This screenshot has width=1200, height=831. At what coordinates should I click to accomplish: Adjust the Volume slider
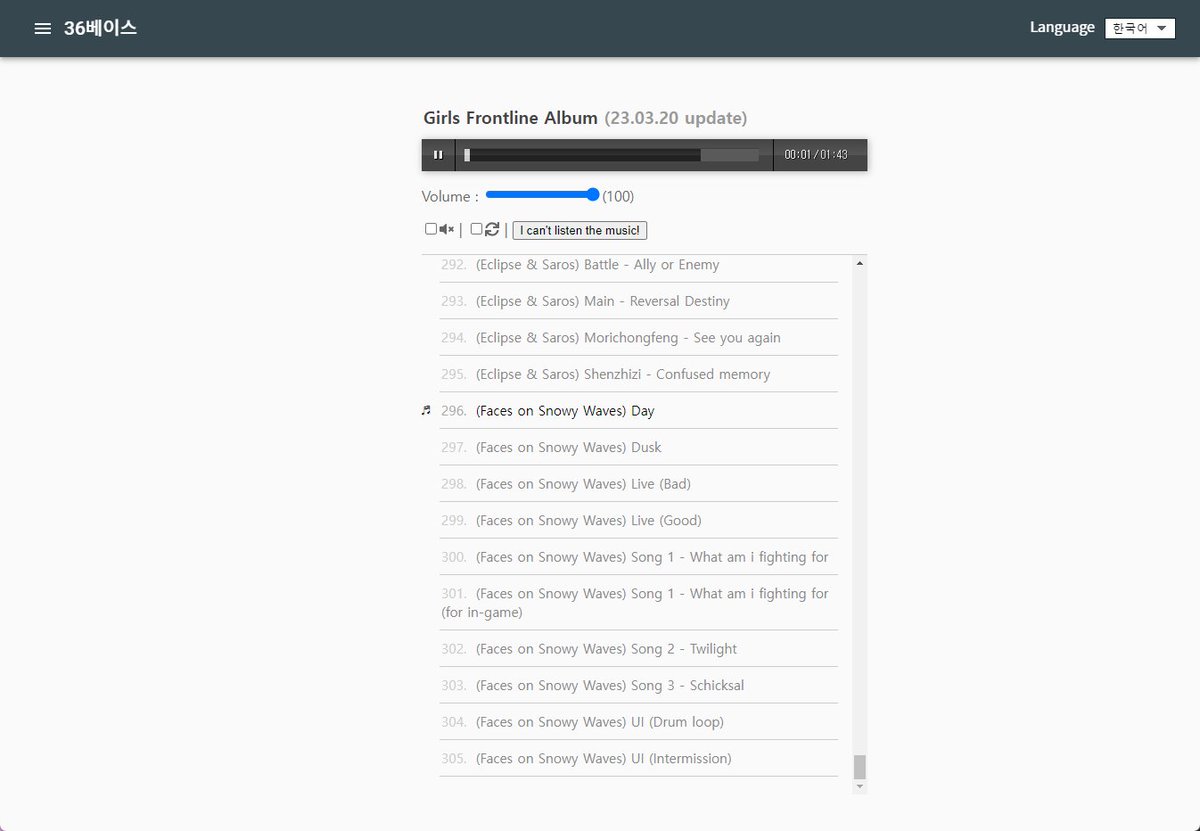[542, 195]
